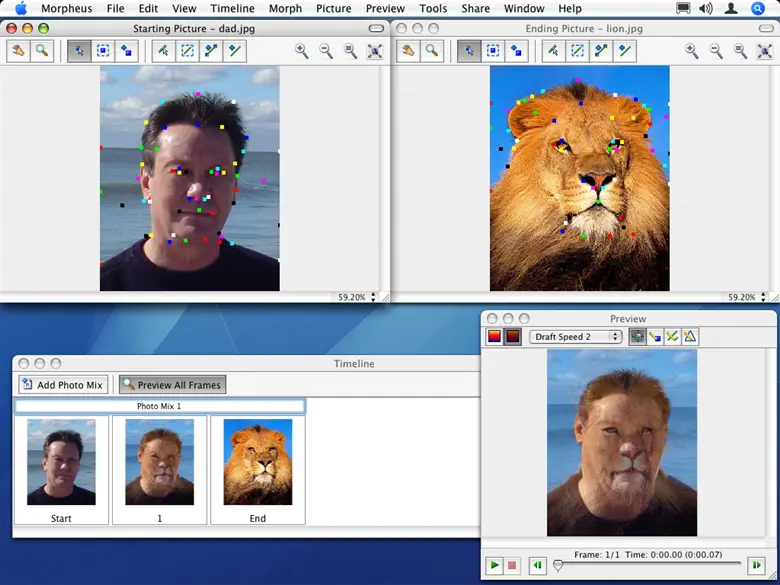780x585 pixels.
Task: Click zoom in icon in Starting Picture window
Action: point(302,51)
